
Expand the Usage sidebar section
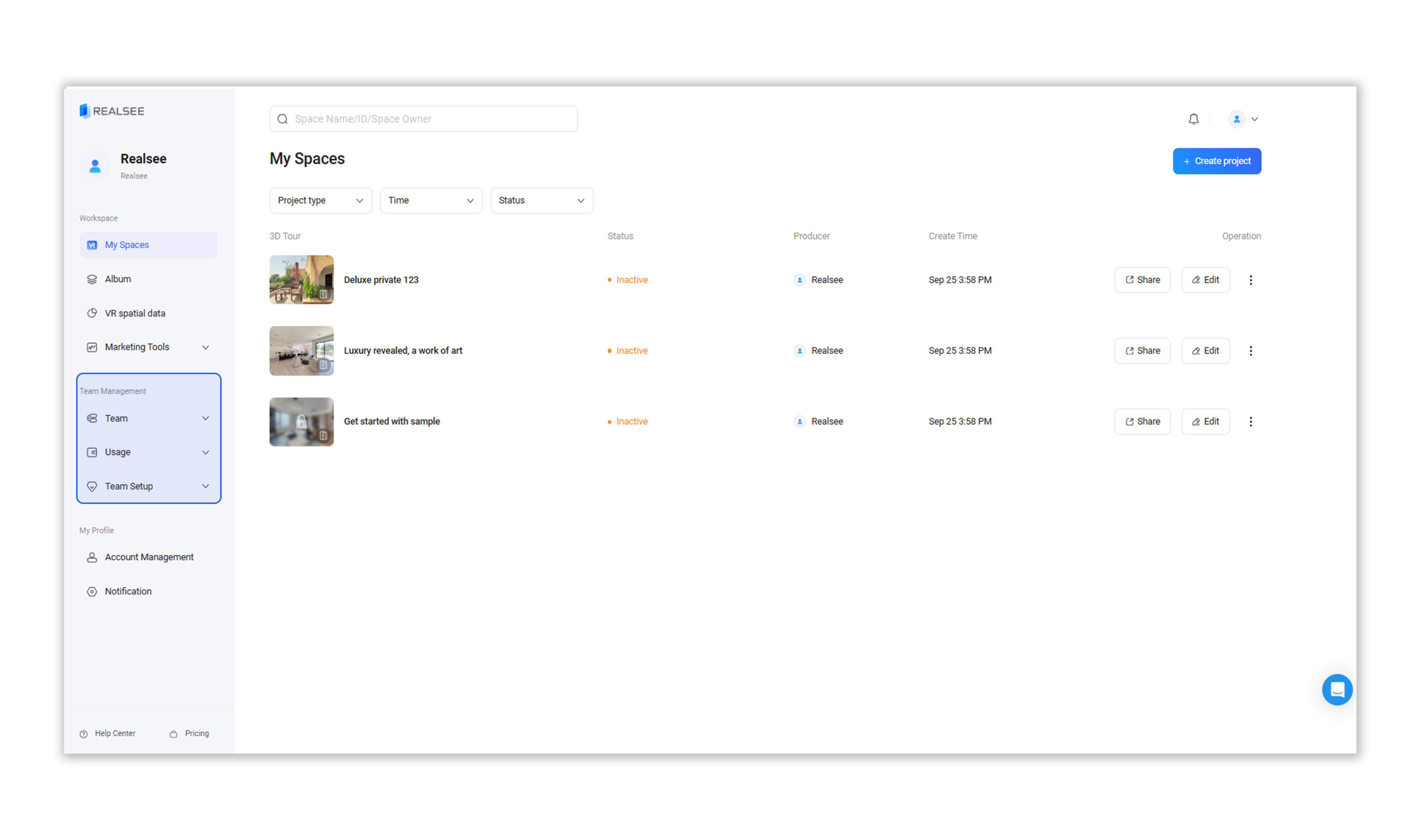coord(148,452)
